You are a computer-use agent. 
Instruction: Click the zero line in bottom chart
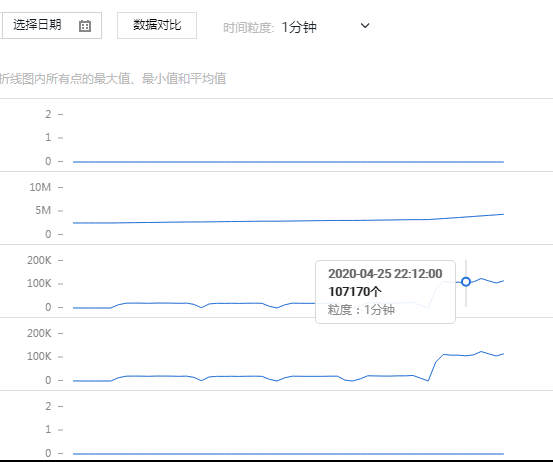[x=288, y=454]
